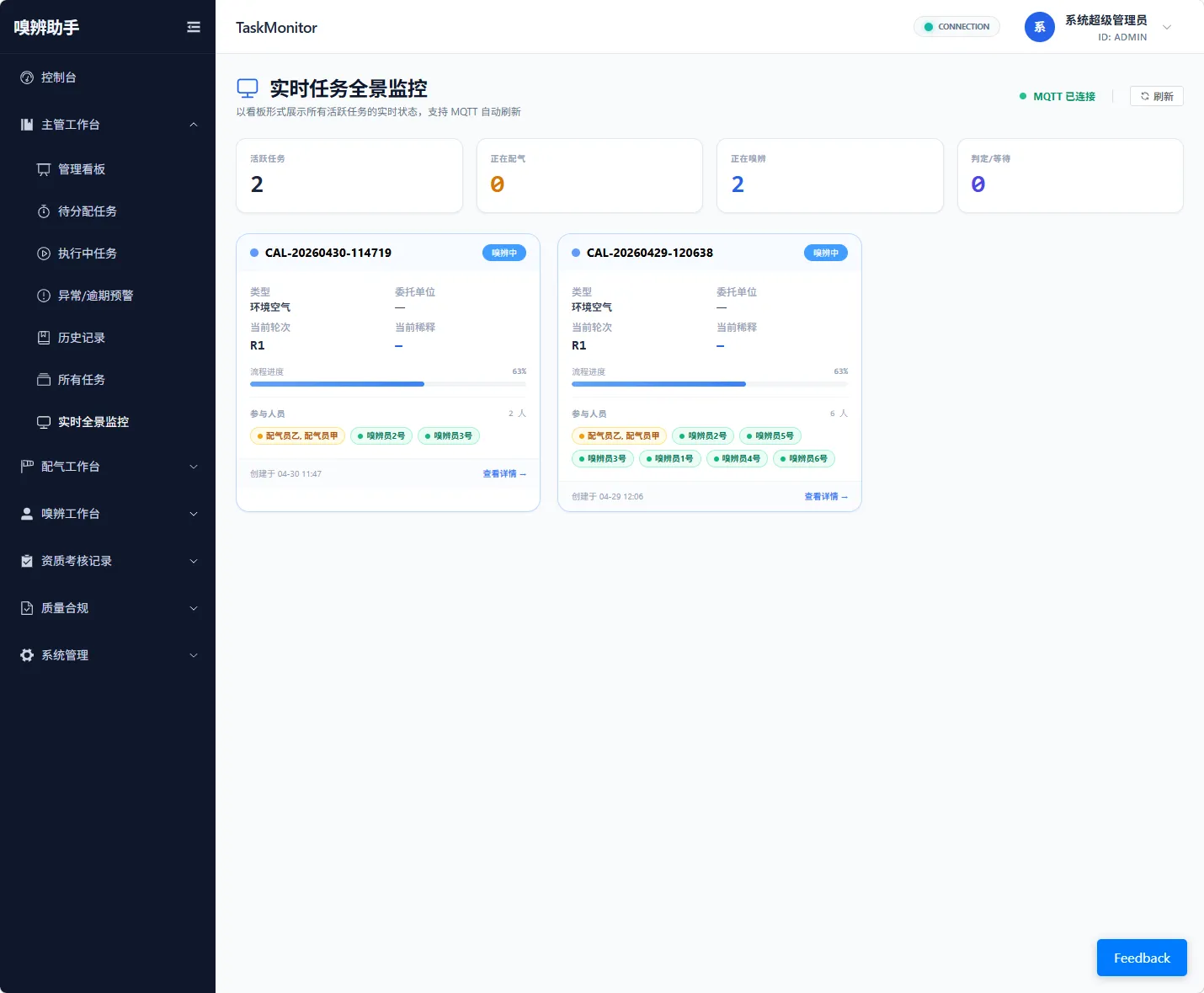Click the 刷新 refresh button
Screen dimensions: 1204x993
(1157, 96)
